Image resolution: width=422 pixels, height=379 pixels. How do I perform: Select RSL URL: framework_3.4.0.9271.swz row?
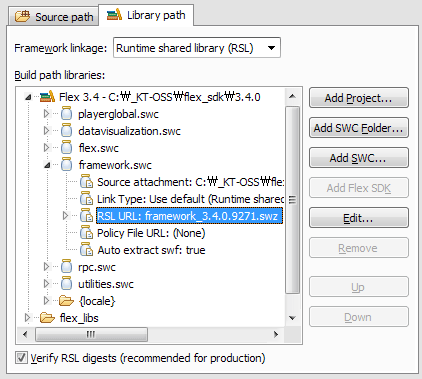pyautogui.click(x=189, y=216)
